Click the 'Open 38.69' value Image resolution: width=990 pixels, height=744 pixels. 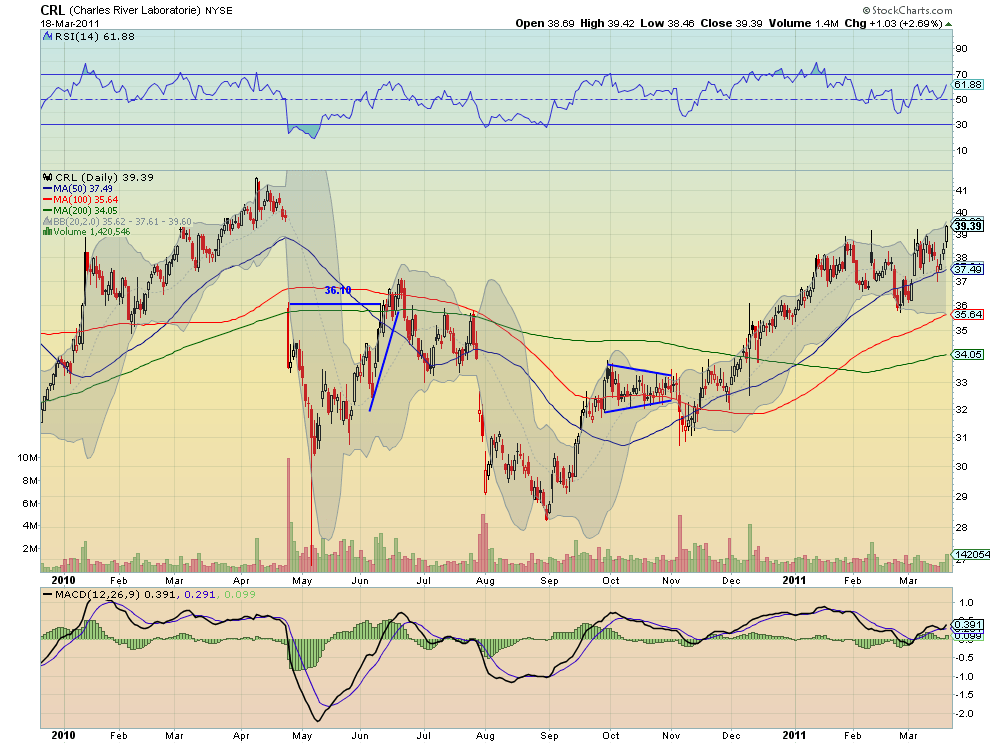click(545, 23)
